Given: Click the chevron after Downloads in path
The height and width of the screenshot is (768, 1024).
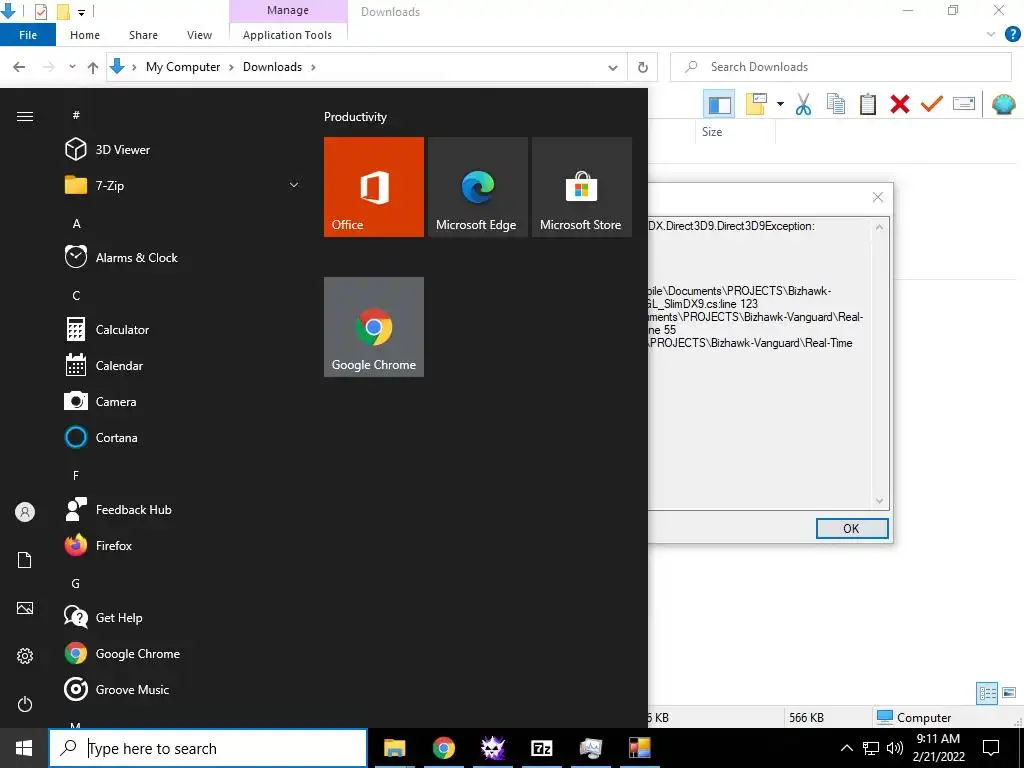Looking at the screenshot, I should point(313,67).
